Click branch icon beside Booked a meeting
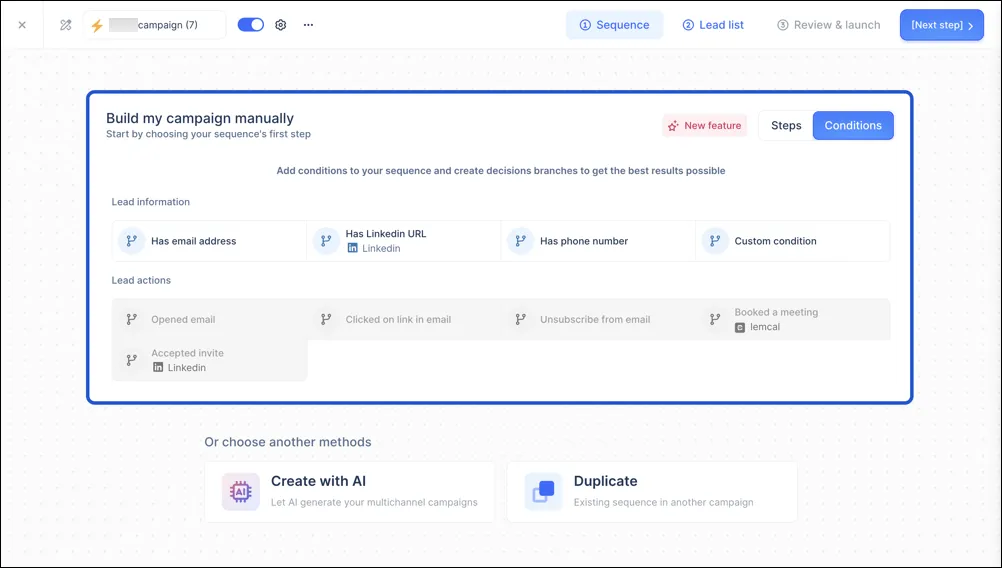The height and width of the screenshot is (568, 1002). coord(715,319)
